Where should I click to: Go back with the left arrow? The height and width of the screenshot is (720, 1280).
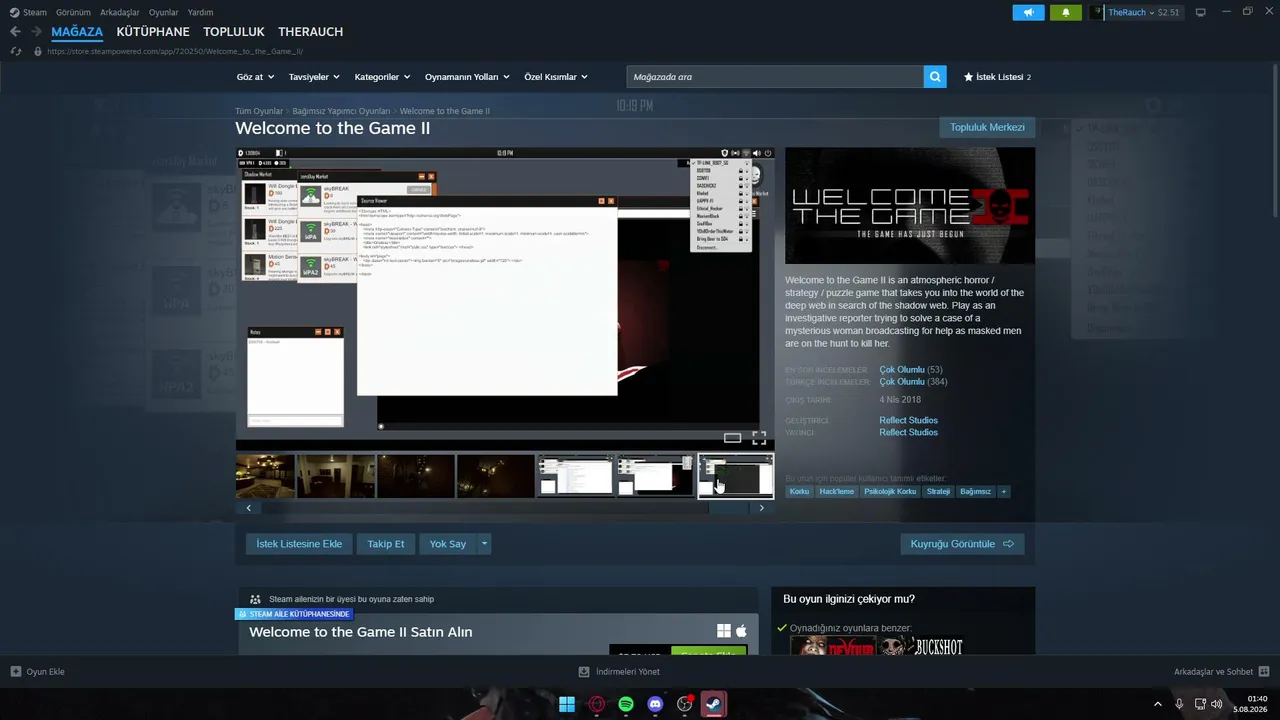(x=15, y=32)
